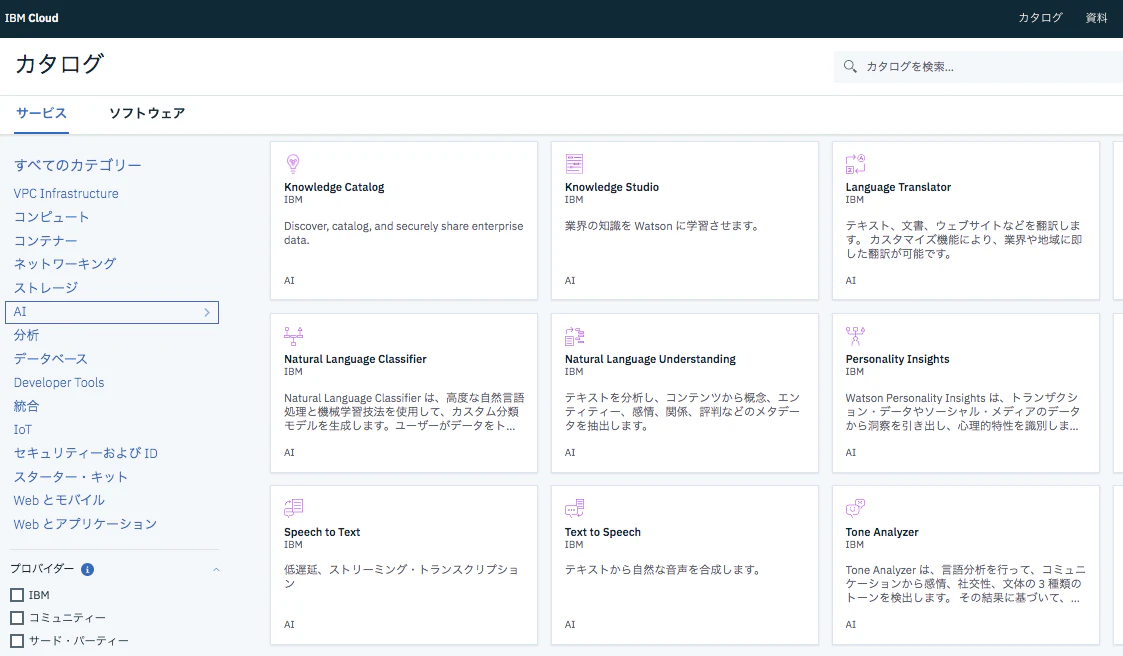The height and width of the screenshot is (656, 1123).
Task: Go to IBM Cloud home logo
Action: tap(32, 18)
